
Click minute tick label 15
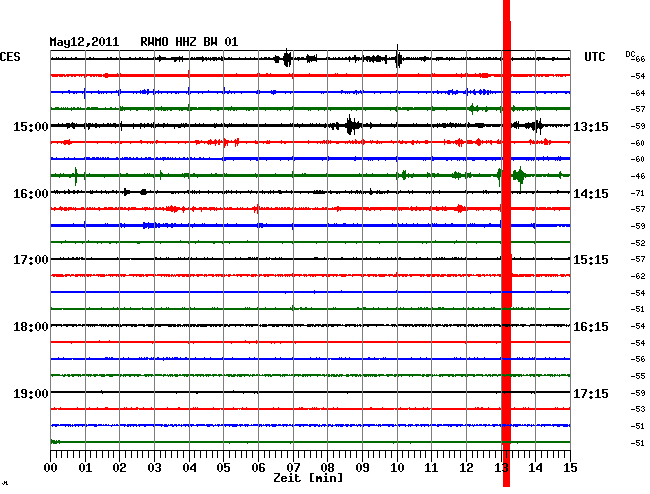click(570, 468)
